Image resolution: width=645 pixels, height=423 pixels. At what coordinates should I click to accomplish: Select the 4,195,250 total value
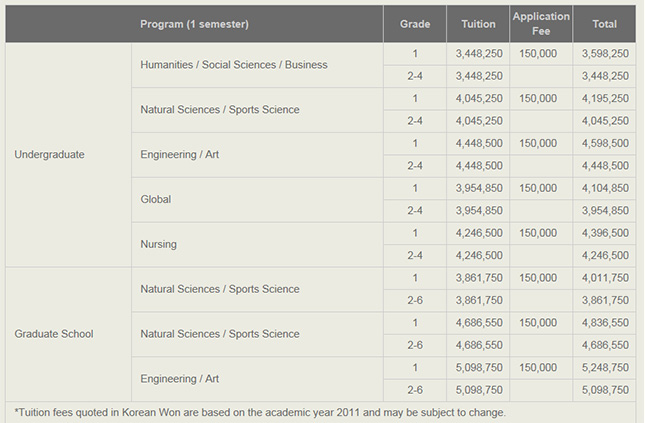(x=604, y=99)
